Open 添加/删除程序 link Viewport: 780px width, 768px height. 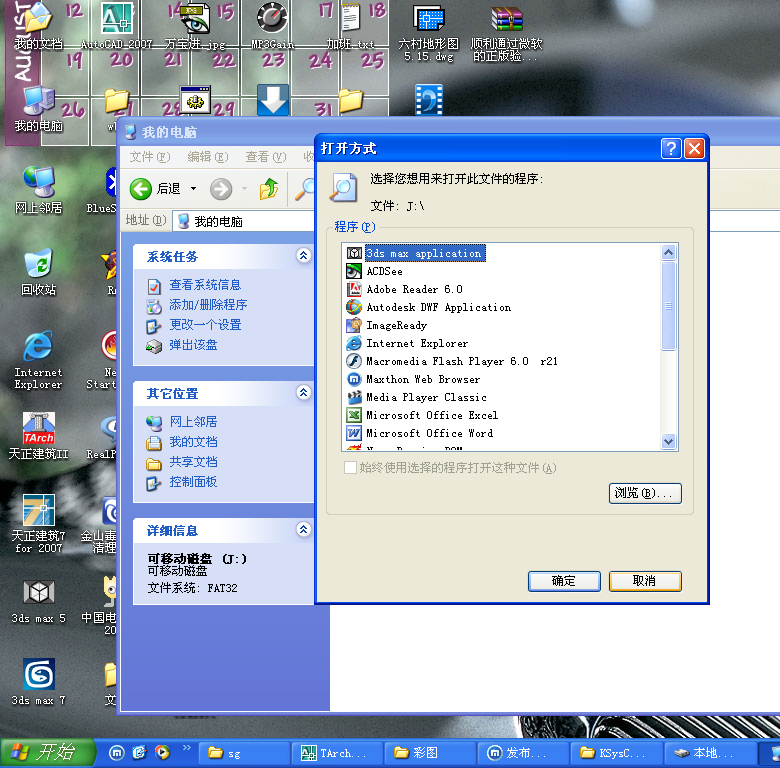click(x=208, y=305)
